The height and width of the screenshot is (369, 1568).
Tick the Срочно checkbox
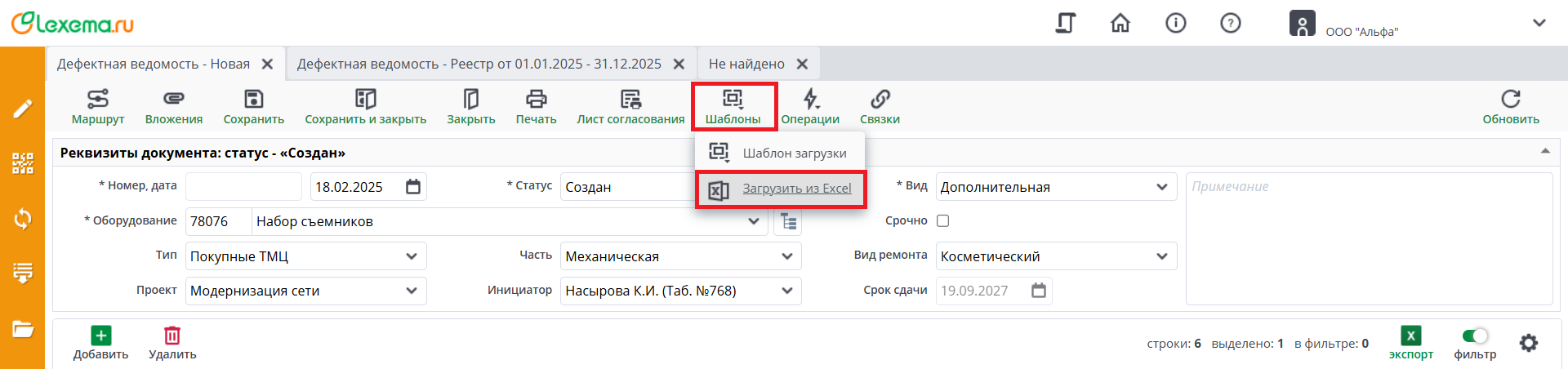point(943,220)
